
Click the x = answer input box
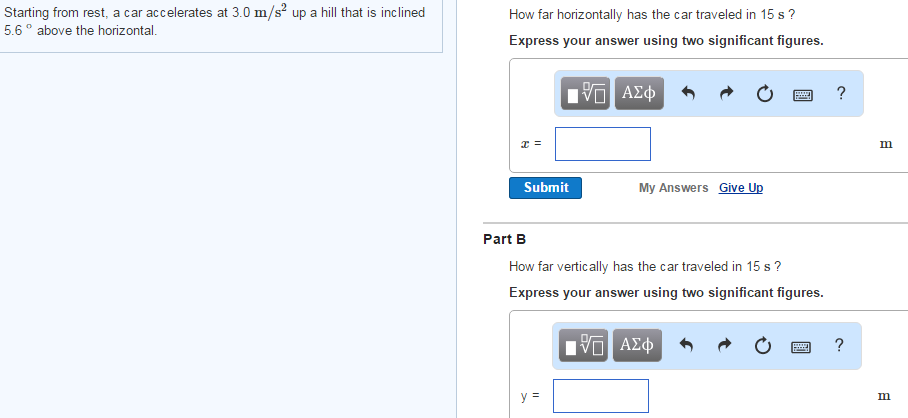[x=603, y=144]
